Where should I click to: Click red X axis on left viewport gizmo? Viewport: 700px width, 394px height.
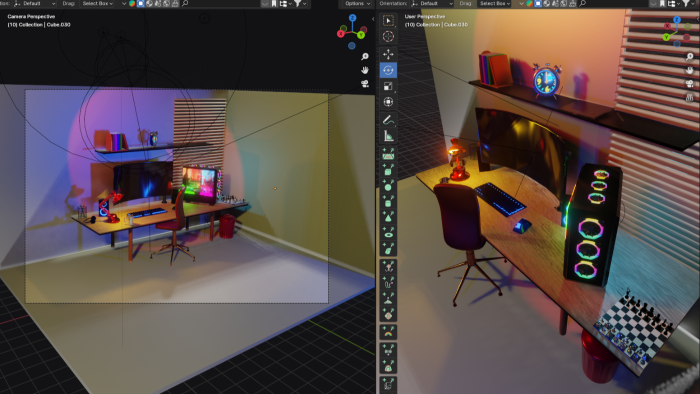coord(342,34)
